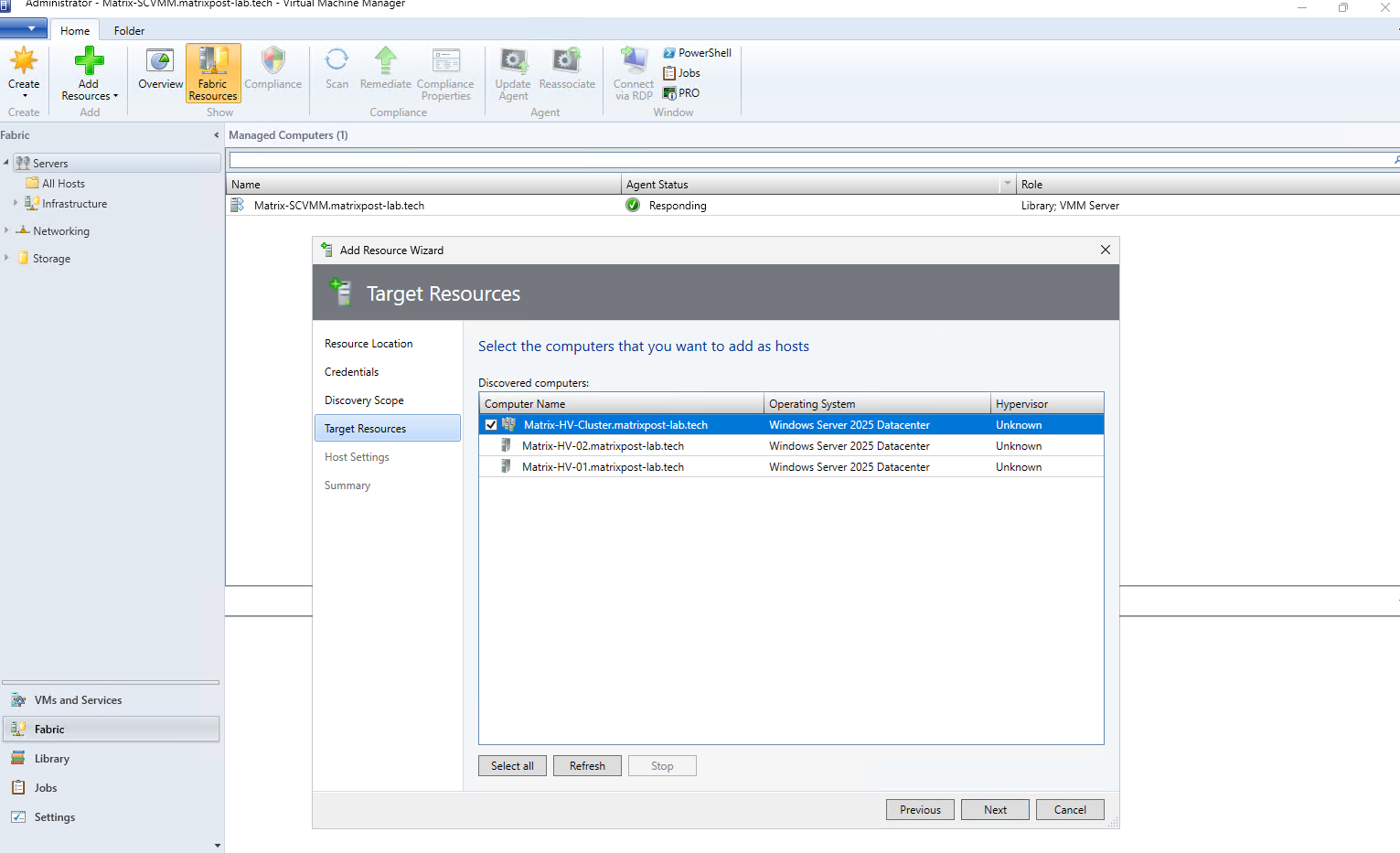The width and height of the screenshot is (1400, 853).
Task: Open Compliance Properties in ribbon
Action: click(x=445, y=73)
